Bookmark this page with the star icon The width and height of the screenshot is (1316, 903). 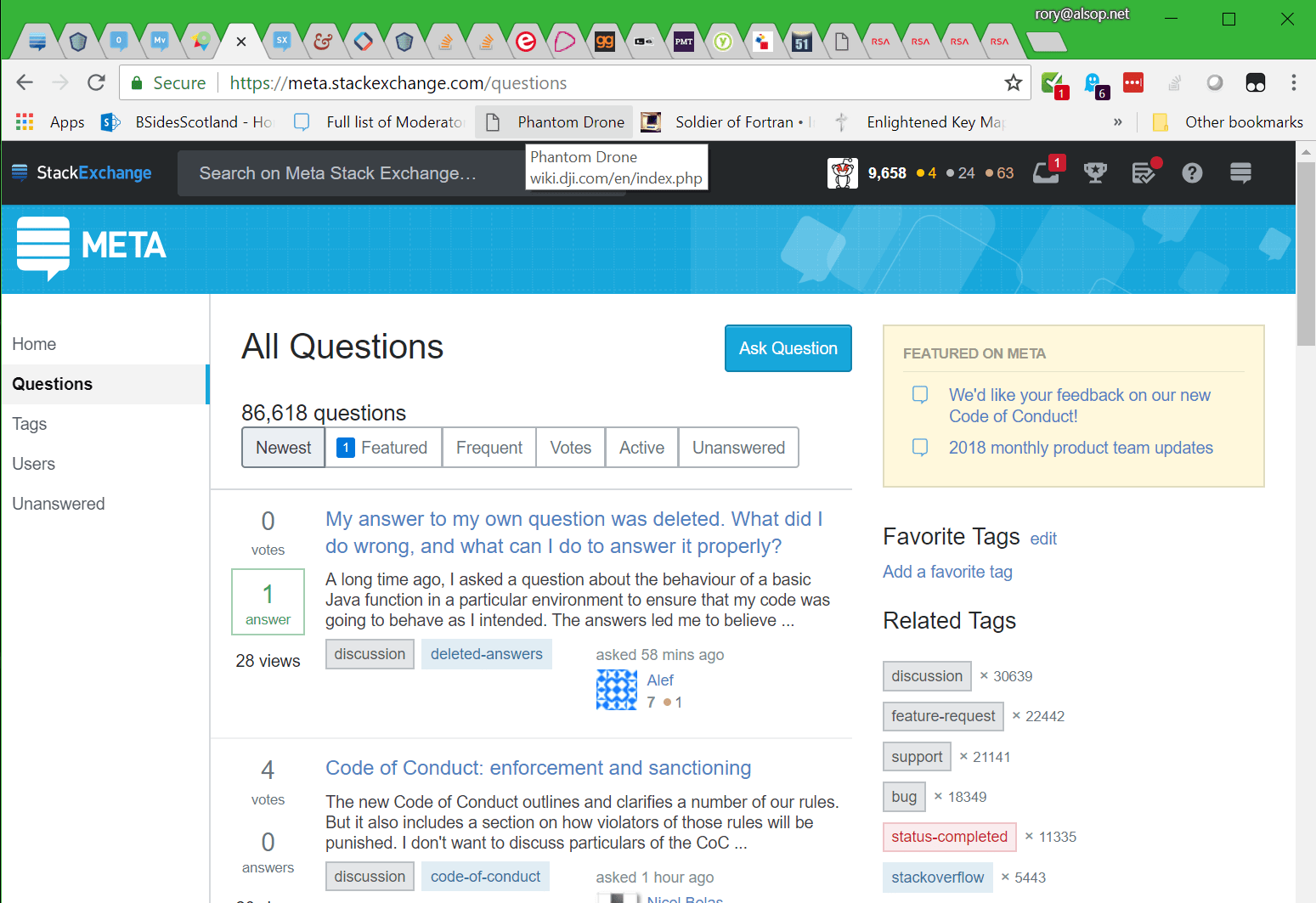click(x=1013, y=82)
